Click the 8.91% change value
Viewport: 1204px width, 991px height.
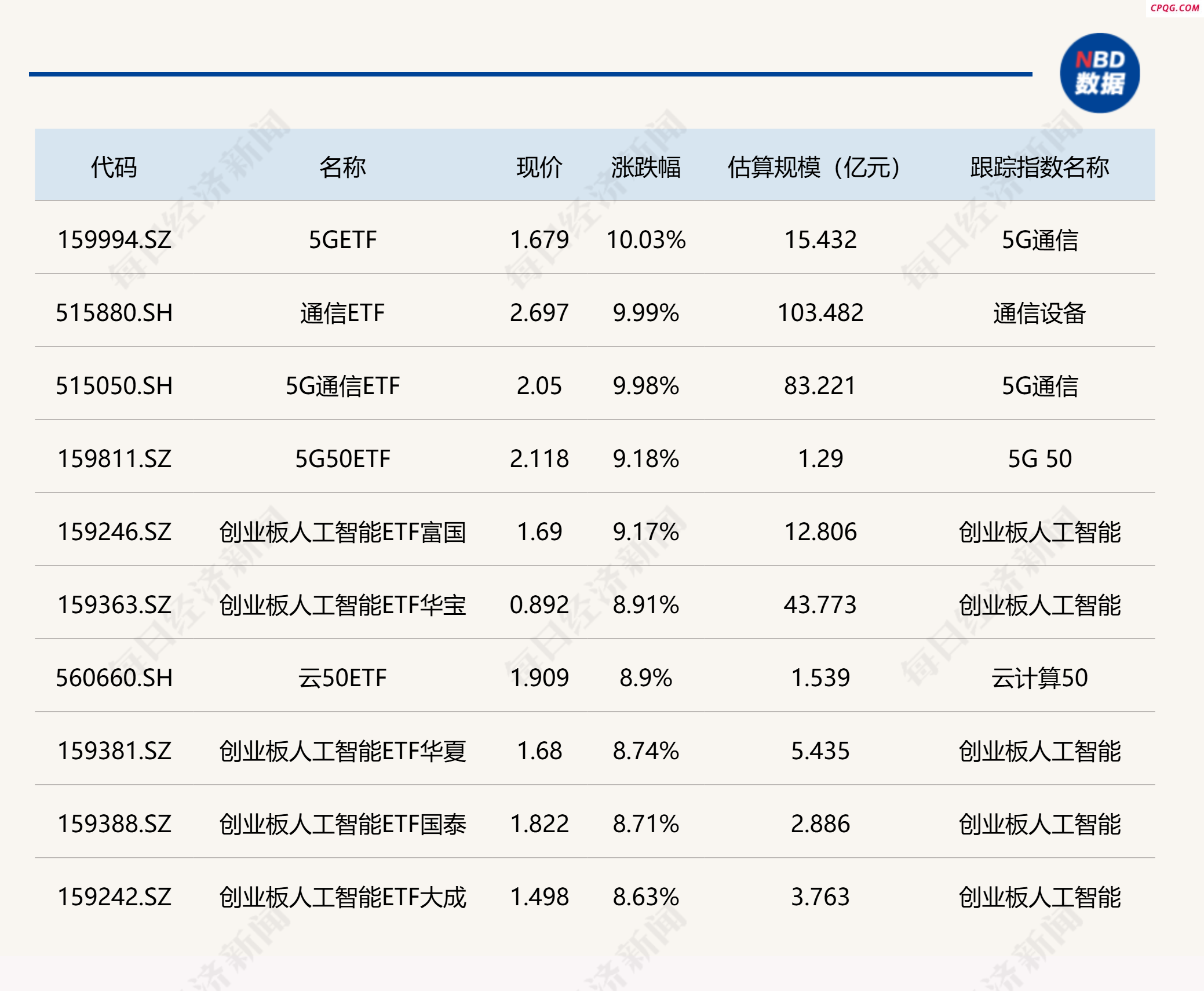[x=646, y=605]
